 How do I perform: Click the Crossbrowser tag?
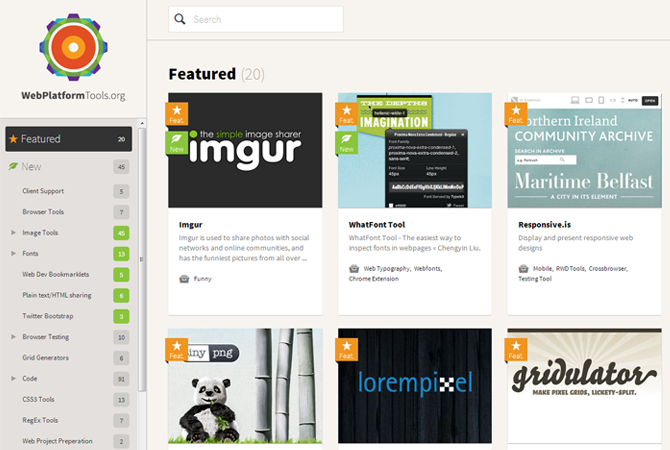point(607,268)
